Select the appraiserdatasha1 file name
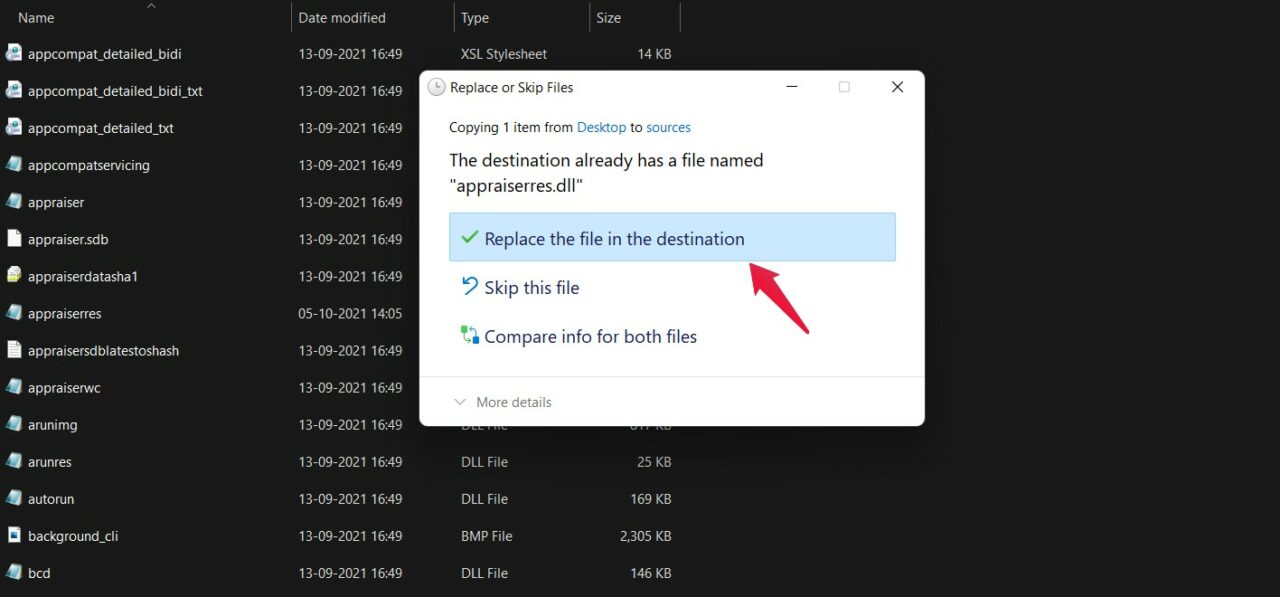This screenshot has height=597, width=1280. point(82,276)
